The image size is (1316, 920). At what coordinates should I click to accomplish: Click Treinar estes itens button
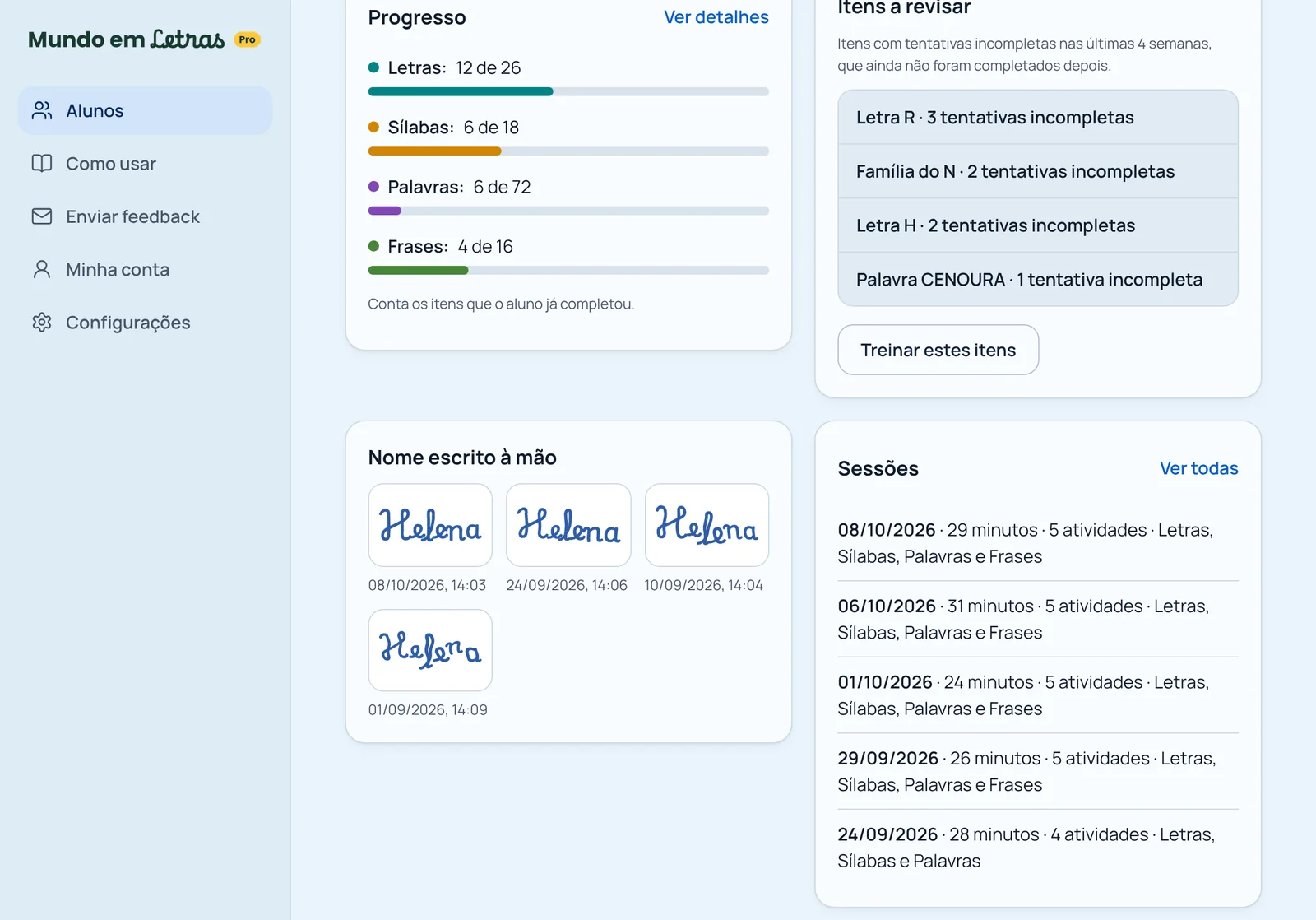938,350
